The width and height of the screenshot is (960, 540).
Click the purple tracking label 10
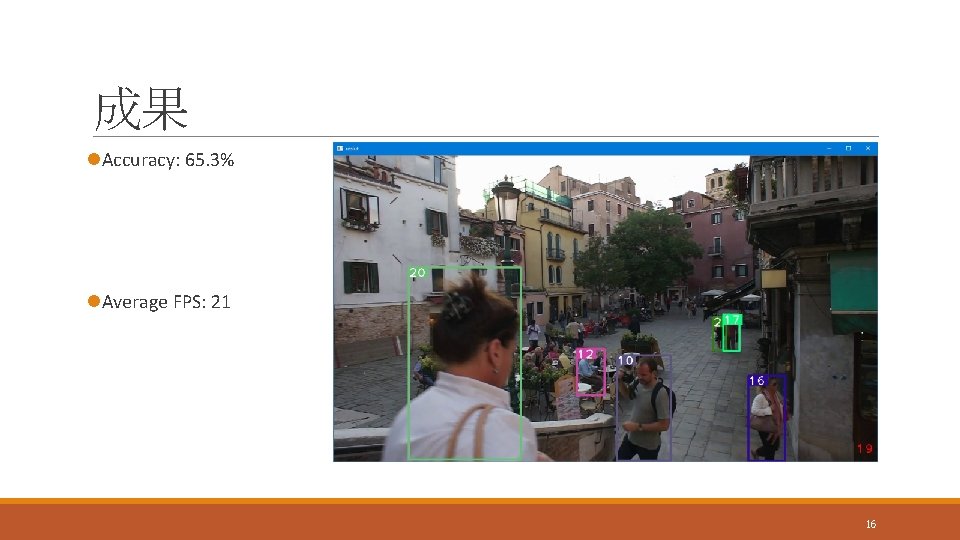click(626, 360)
